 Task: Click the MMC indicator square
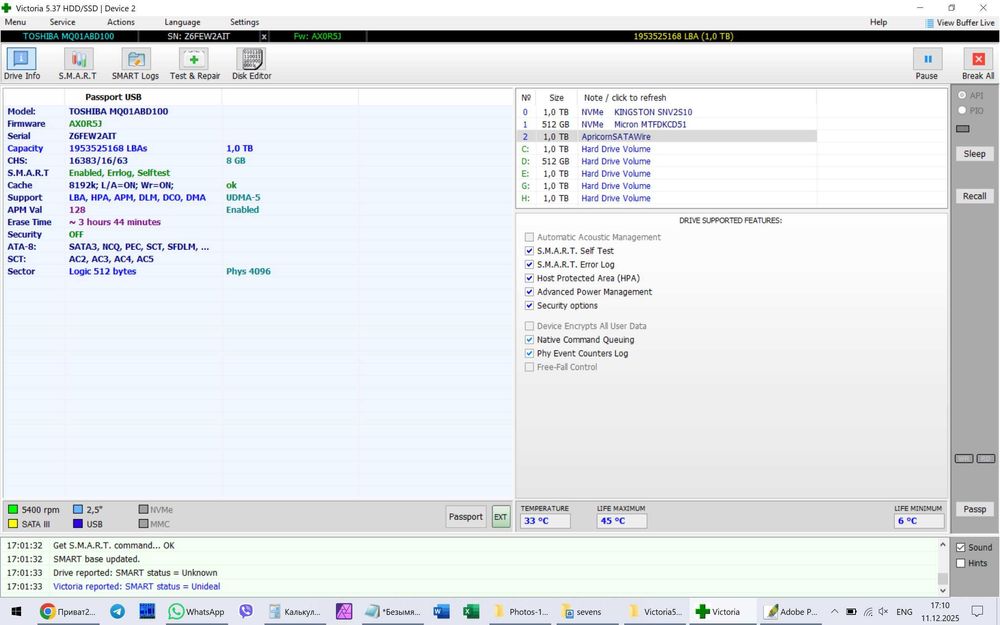click(143, 524)
